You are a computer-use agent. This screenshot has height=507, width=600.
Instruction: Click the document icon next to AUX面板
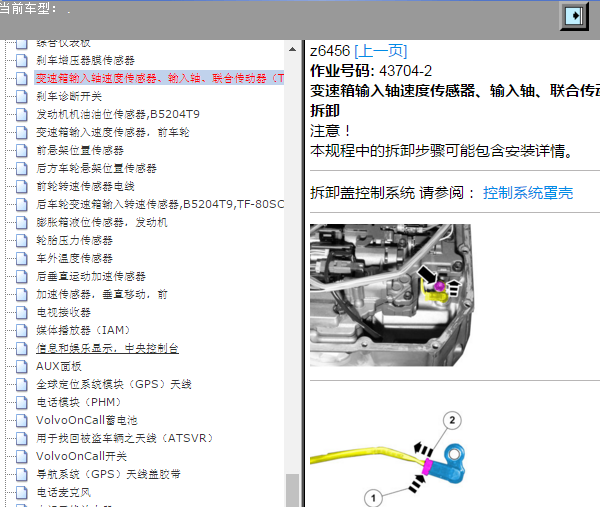[x=21, y=366]
